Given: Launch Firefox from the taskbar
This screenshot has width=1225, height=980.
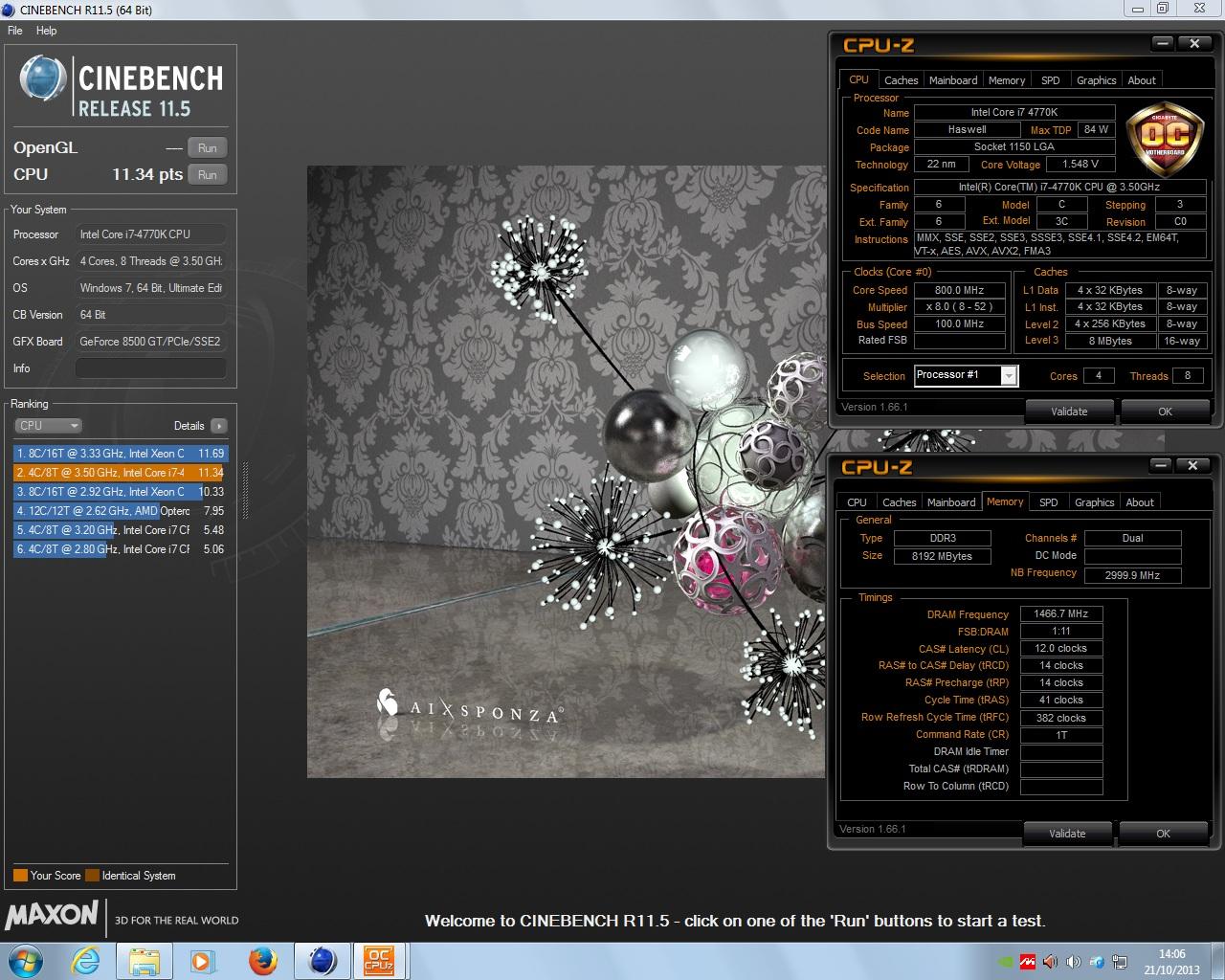Looking at the screenshot, I should point(262,961).
